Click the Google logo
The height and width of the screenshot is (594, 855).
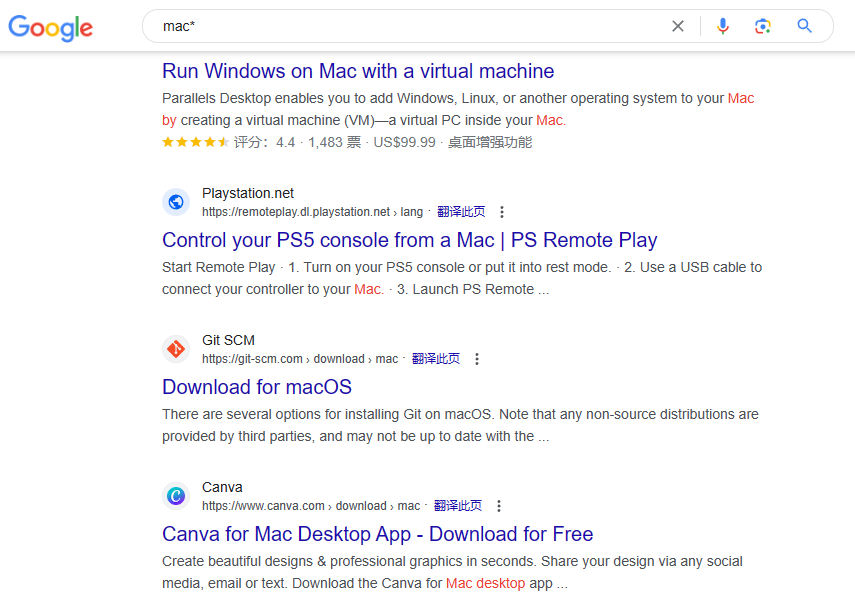[x=51, y=27]
